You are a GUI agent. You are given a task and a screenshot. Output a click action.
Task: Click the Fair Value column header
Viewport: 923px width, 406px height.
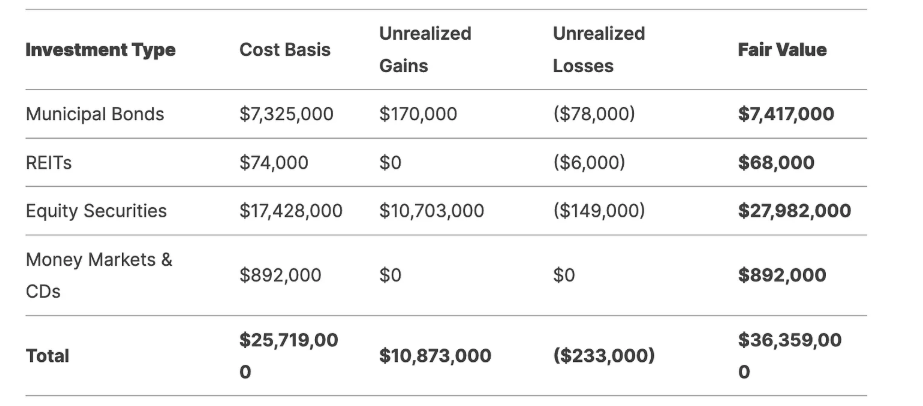(x=782, y=50)
